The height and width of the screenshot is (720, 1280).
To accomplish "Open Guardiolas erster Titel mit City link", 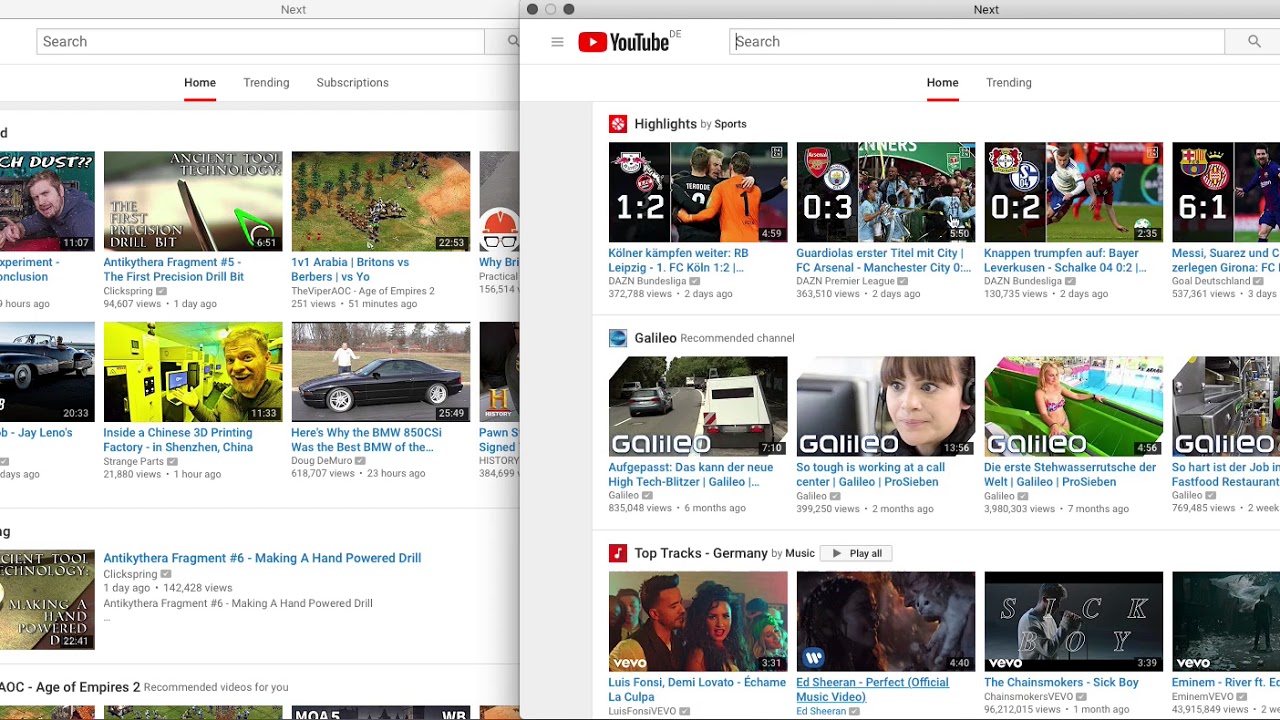I will tap(883, 260).
